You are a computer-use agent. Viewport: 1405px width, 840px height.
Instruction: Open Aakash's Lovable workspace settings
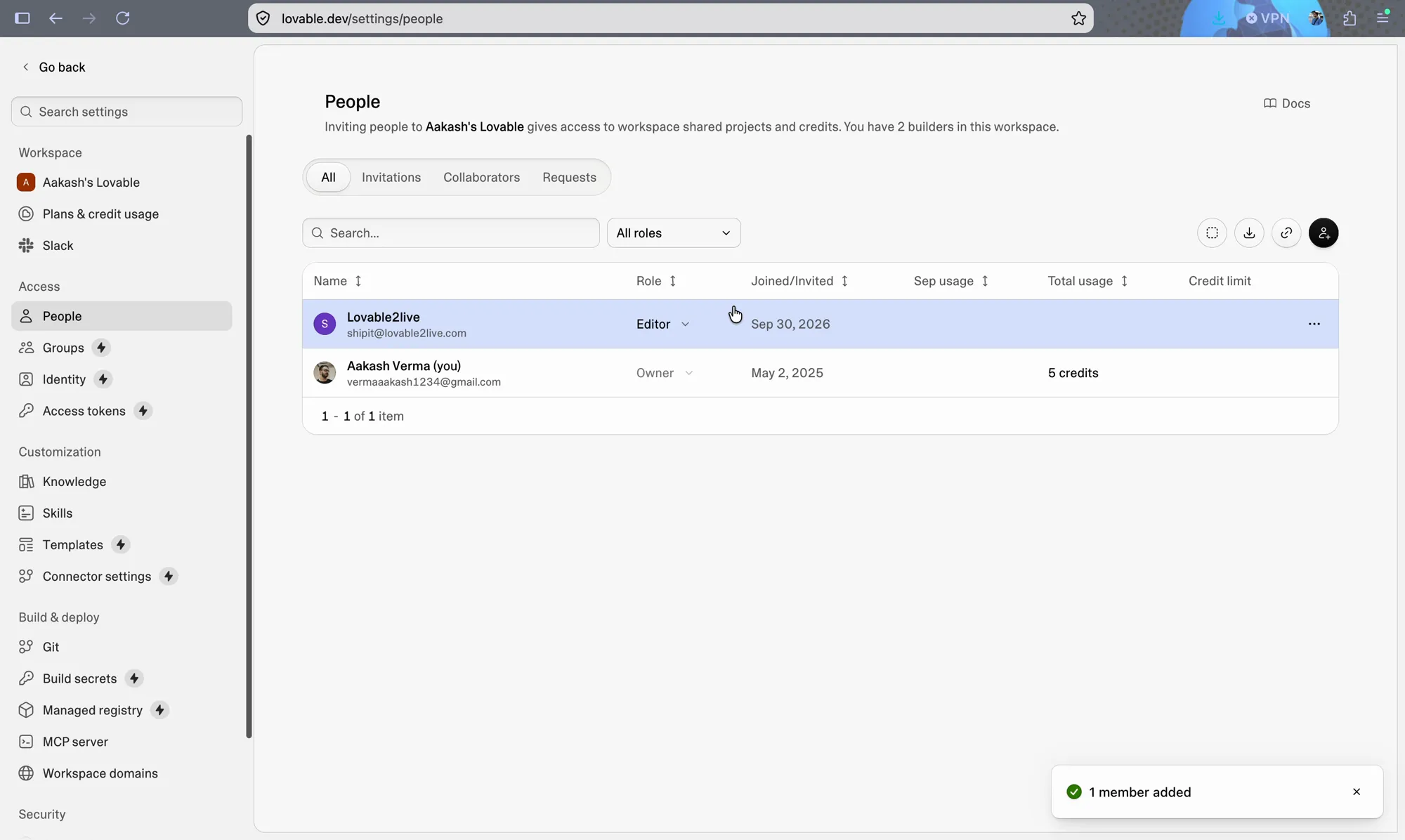122,182
